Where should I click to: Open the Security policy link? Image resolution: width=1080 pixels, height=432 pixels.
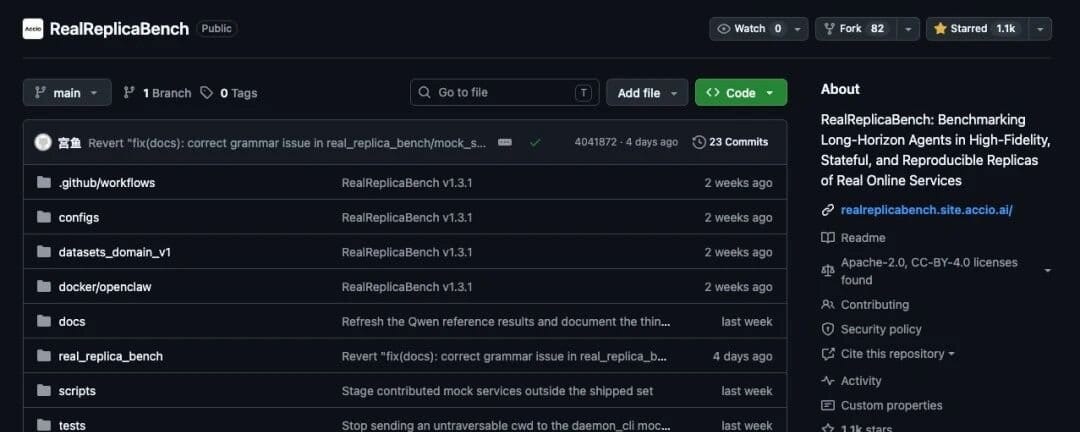(881, 329)
